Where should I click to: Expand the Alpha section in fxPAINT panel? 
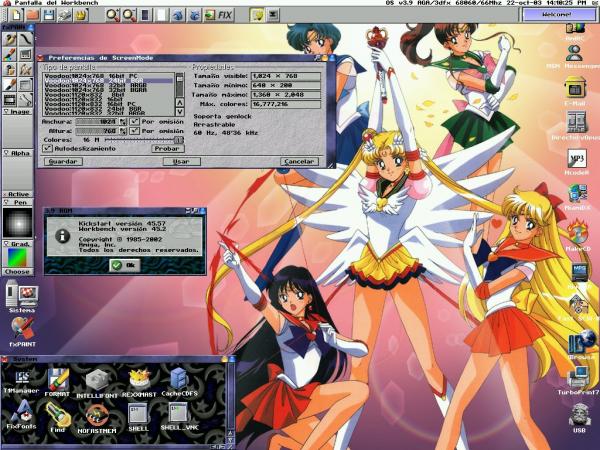click(x=18, y=153)
